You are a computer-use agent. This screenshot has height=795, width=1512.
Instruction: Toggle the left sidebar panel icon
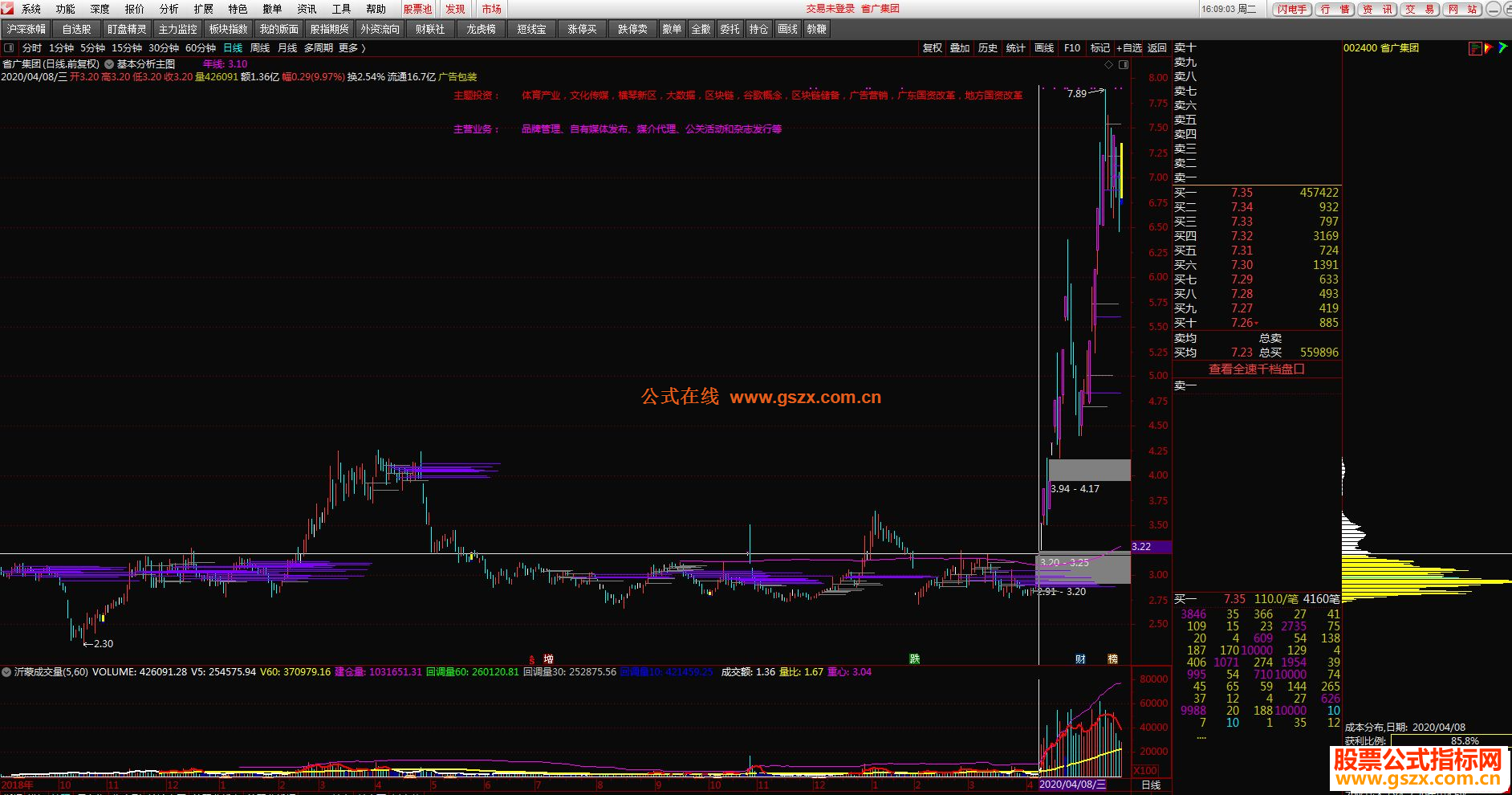[x=10, y=48]
